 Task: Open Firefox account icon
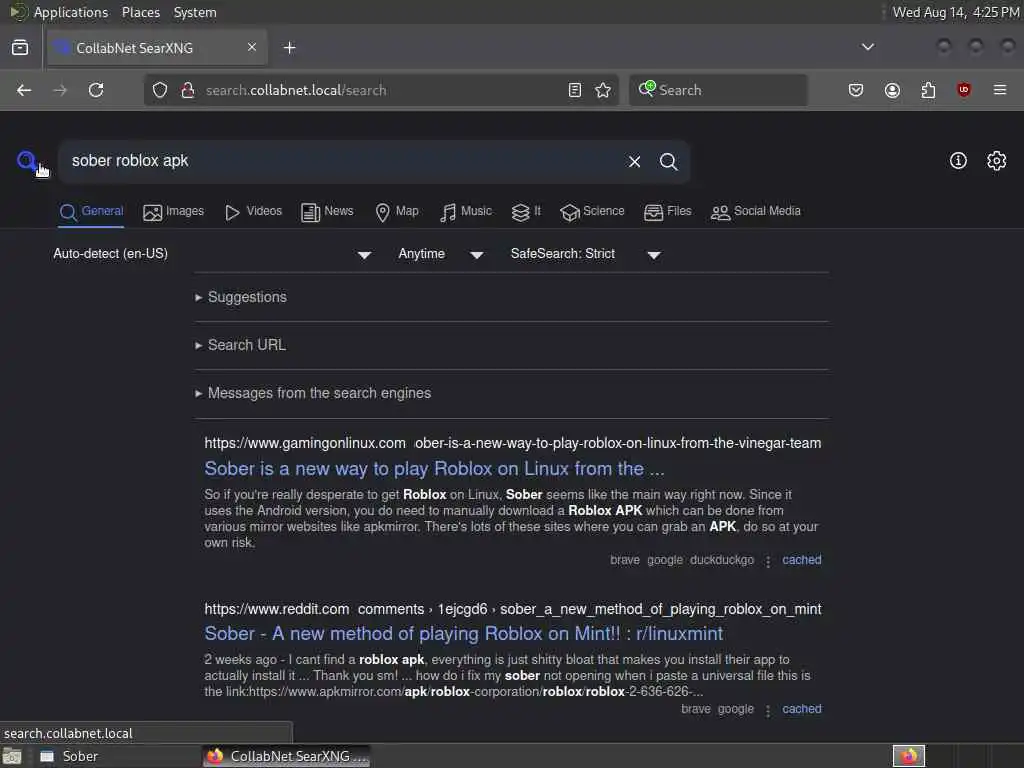coord(892,90)
